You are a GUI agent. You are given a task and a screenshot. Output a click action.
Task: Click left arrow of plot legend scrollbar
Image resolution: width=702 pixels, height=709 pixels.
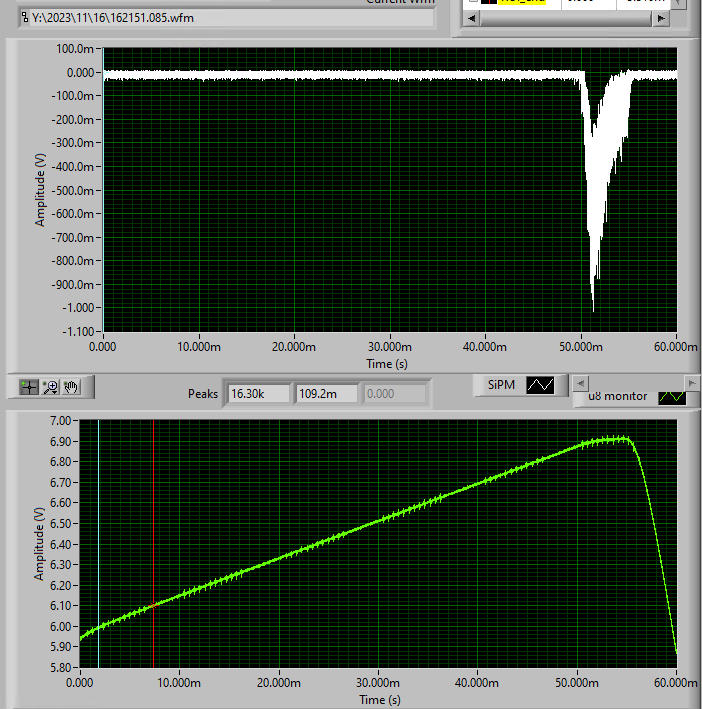[581, 383]
